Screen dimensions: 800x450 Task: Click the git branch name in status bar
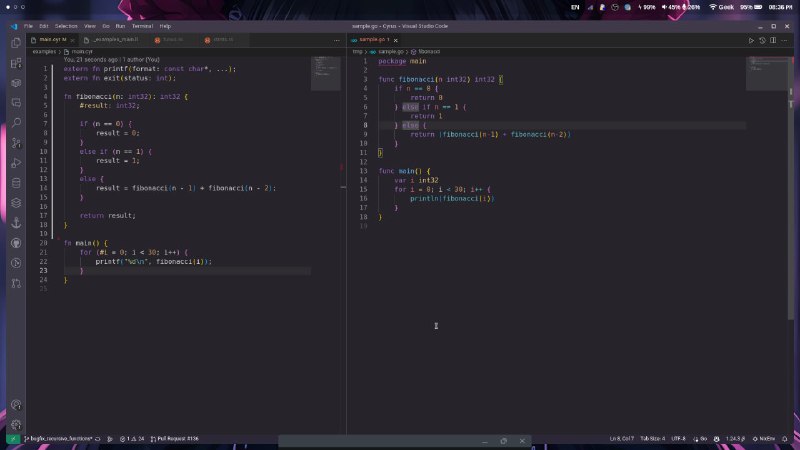[x=58, y=439]
